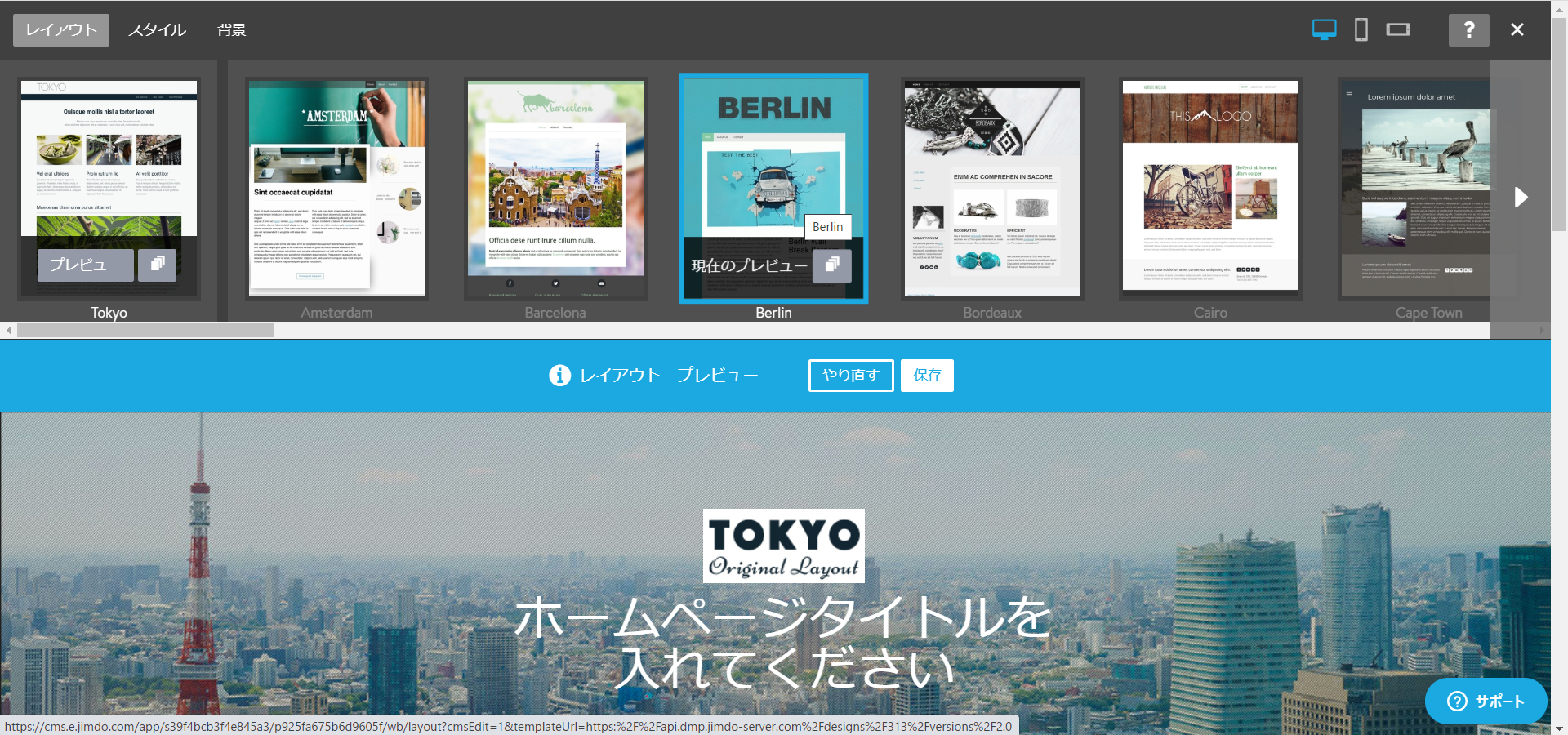Screen dimensions: 1568x735
Task: Choose the Bordeaux layout thumbnail
Action: 992,189
